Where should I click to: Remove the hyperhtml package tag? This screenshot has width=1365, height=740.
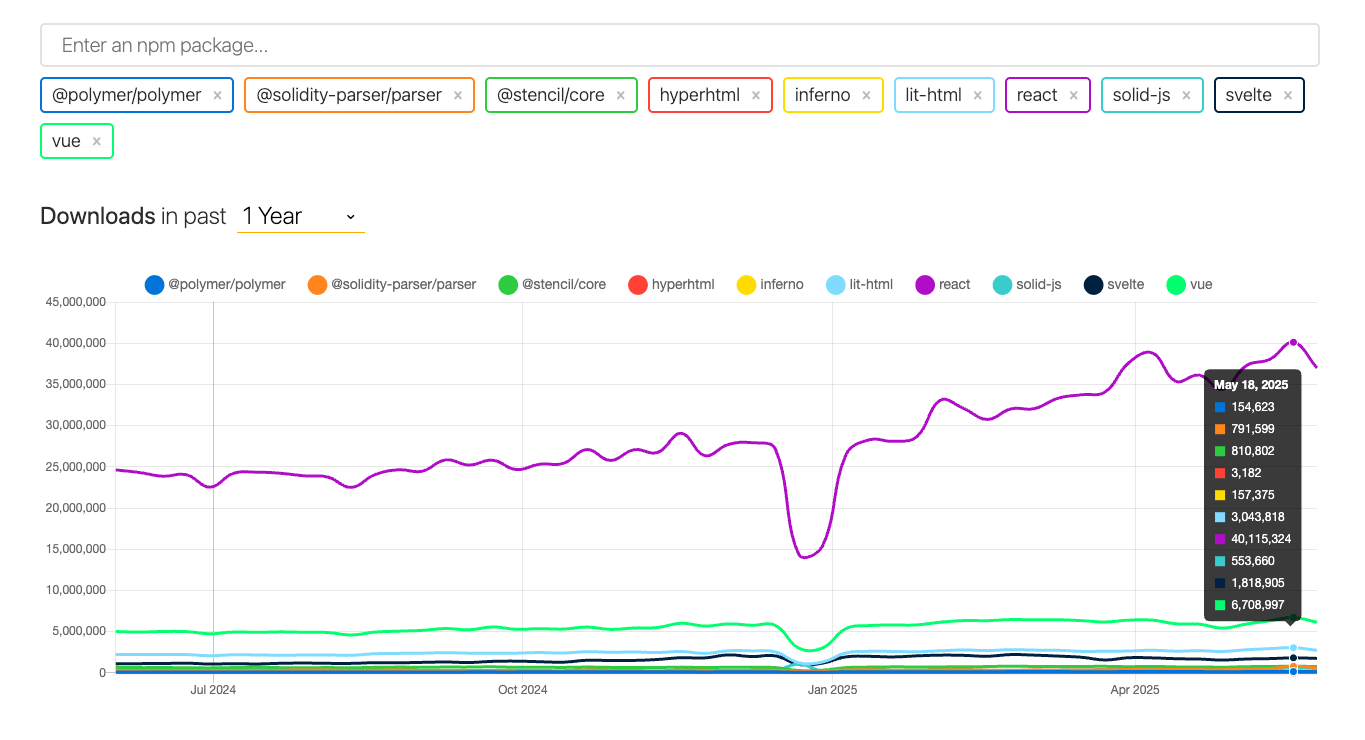pyautogui.click(x=756, y=96)
